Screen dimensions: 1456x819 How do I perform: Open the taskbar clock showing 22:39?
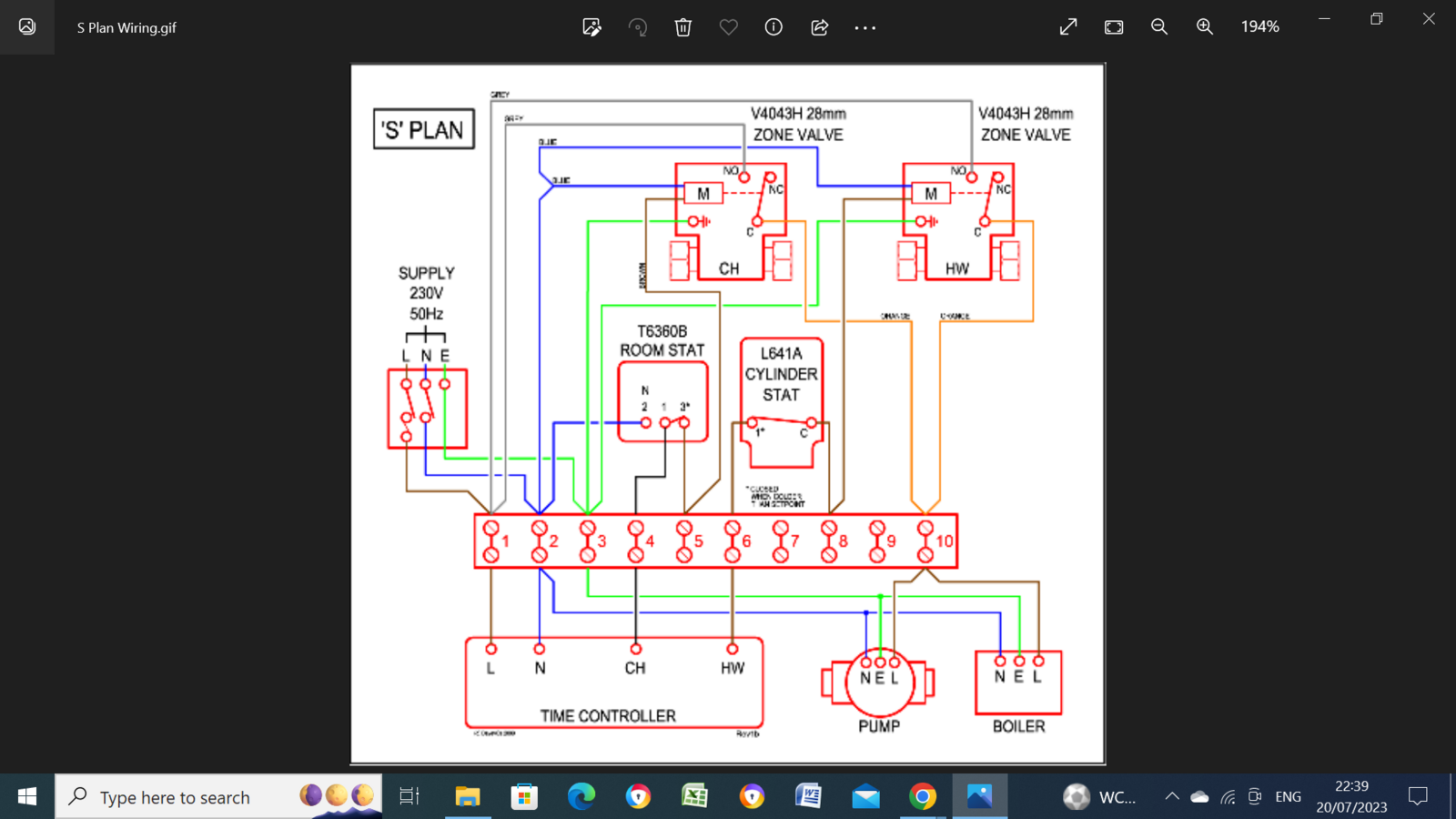pyautogui.click(x=1351, y=796)
